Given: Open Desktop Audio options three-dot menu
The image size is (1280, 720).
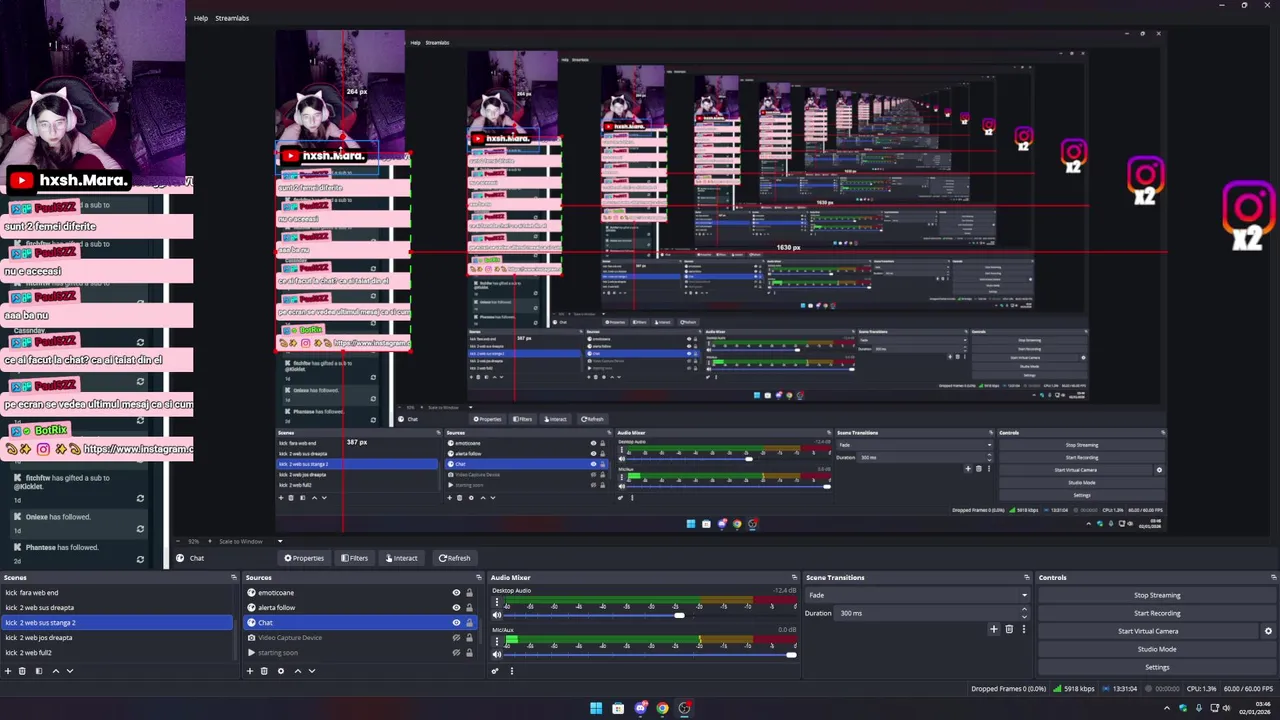Looking at the screenshot, I should tap(497, 602).
